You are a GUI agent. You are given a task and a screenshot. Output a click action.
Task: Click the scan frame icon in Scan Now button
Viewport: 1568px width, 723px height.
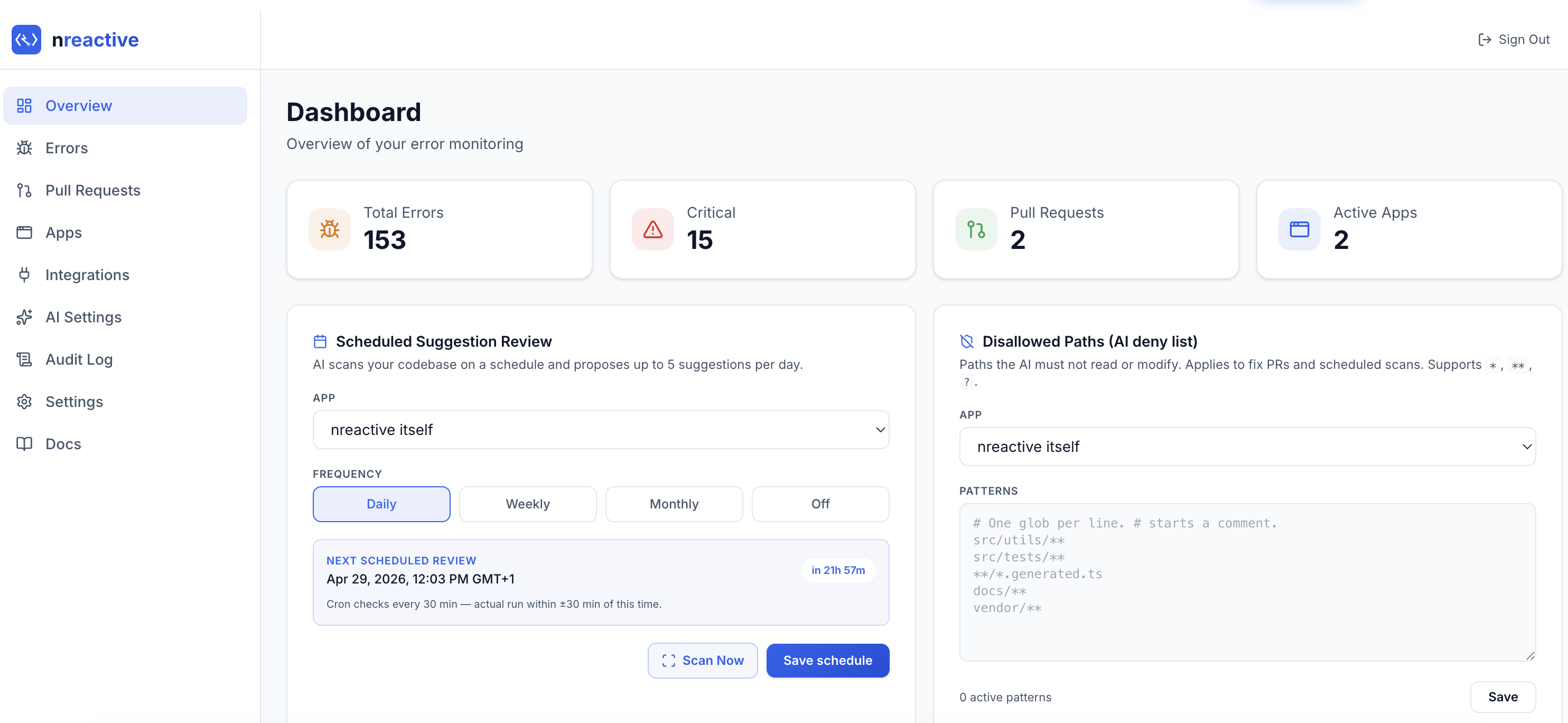[x=668, y=661]
